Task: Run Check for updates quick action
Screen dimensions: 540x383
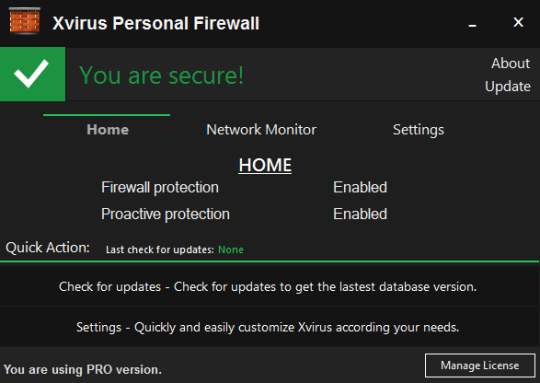Action: (270, 287)
